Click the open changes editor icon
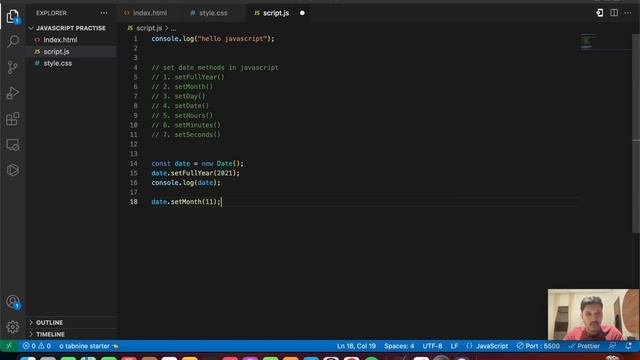This screenshot has height=360, width=640. (x=599, y=13)
